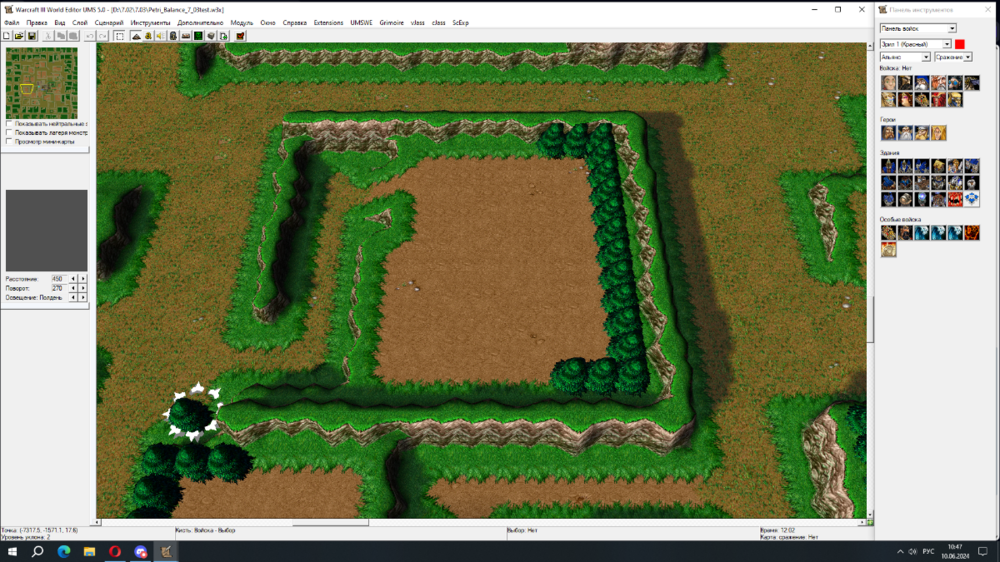Open the Инструменты menu
This screenshot has width=1000, height=562.
tap(150, 22)
